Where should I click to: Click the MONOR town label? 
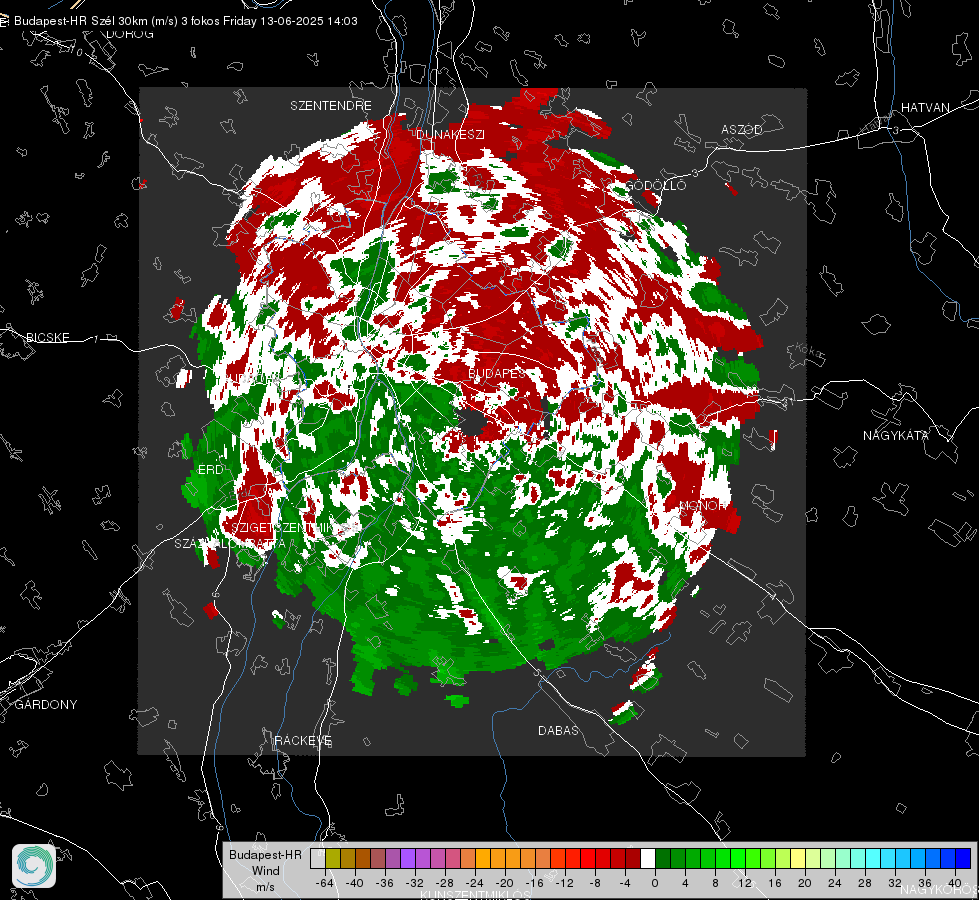pyautogui.click(x=703, y=505)
